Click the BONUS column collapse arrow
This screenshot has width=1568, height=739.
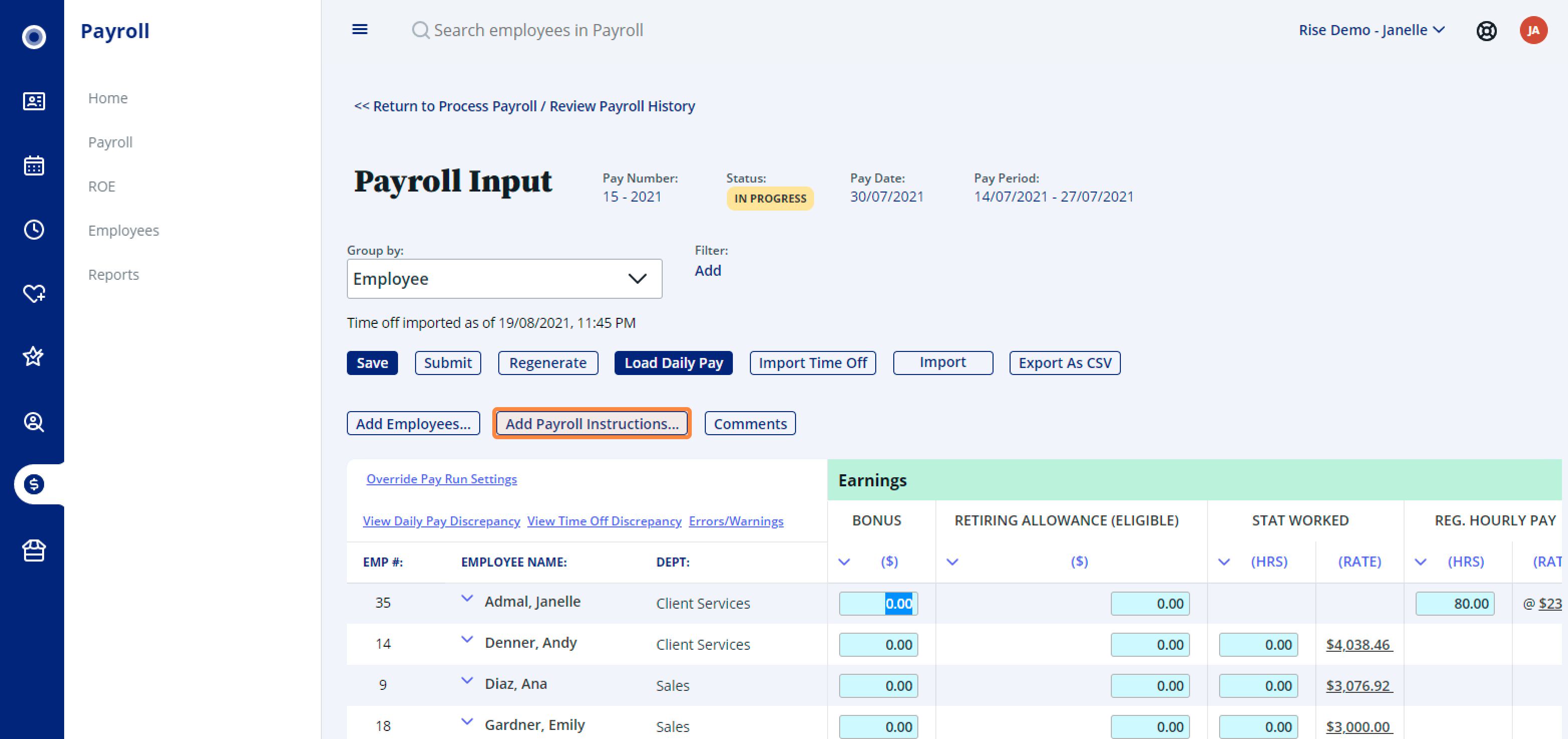[845, 561]
